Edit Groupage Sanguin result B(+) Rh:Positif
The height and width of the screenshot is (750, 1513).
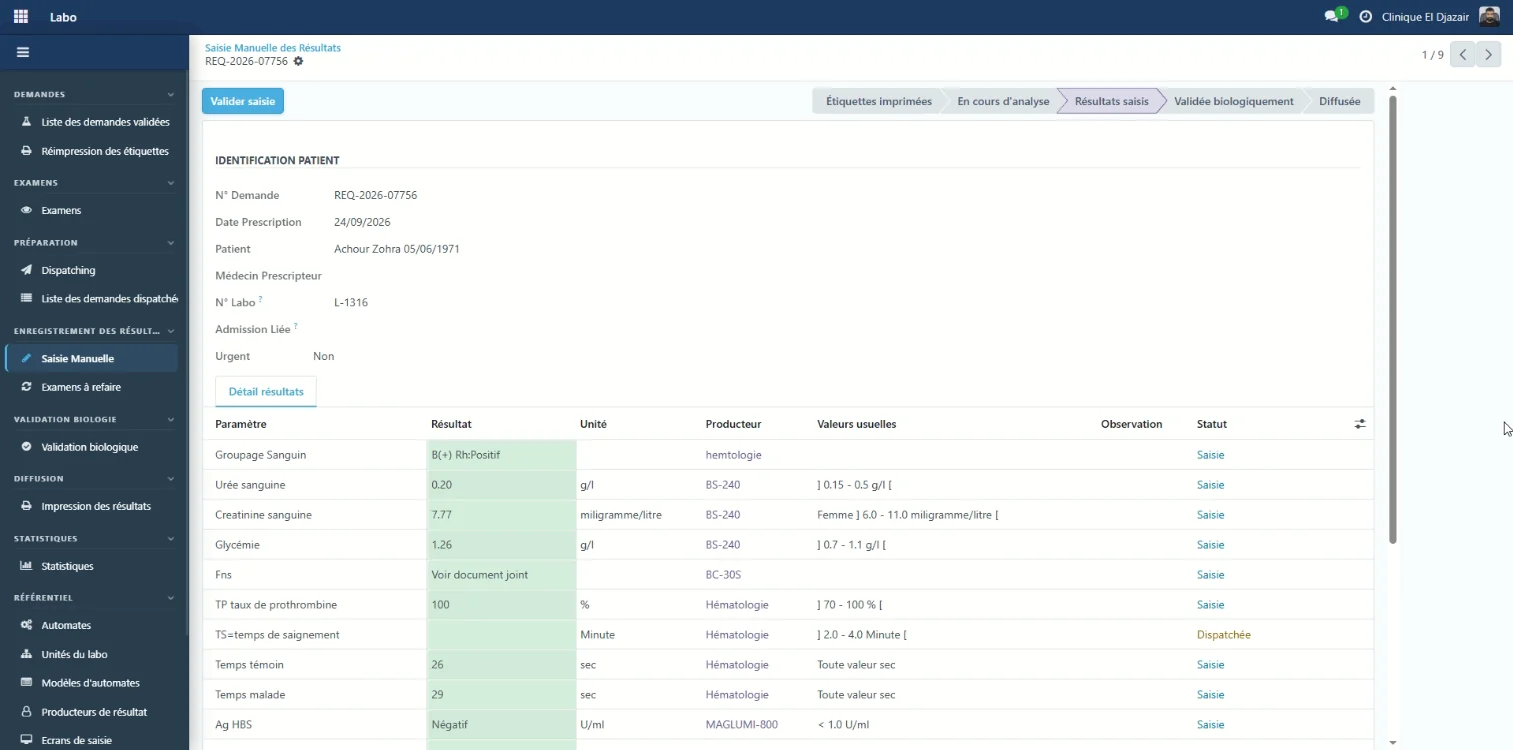(x=501, y=455)
